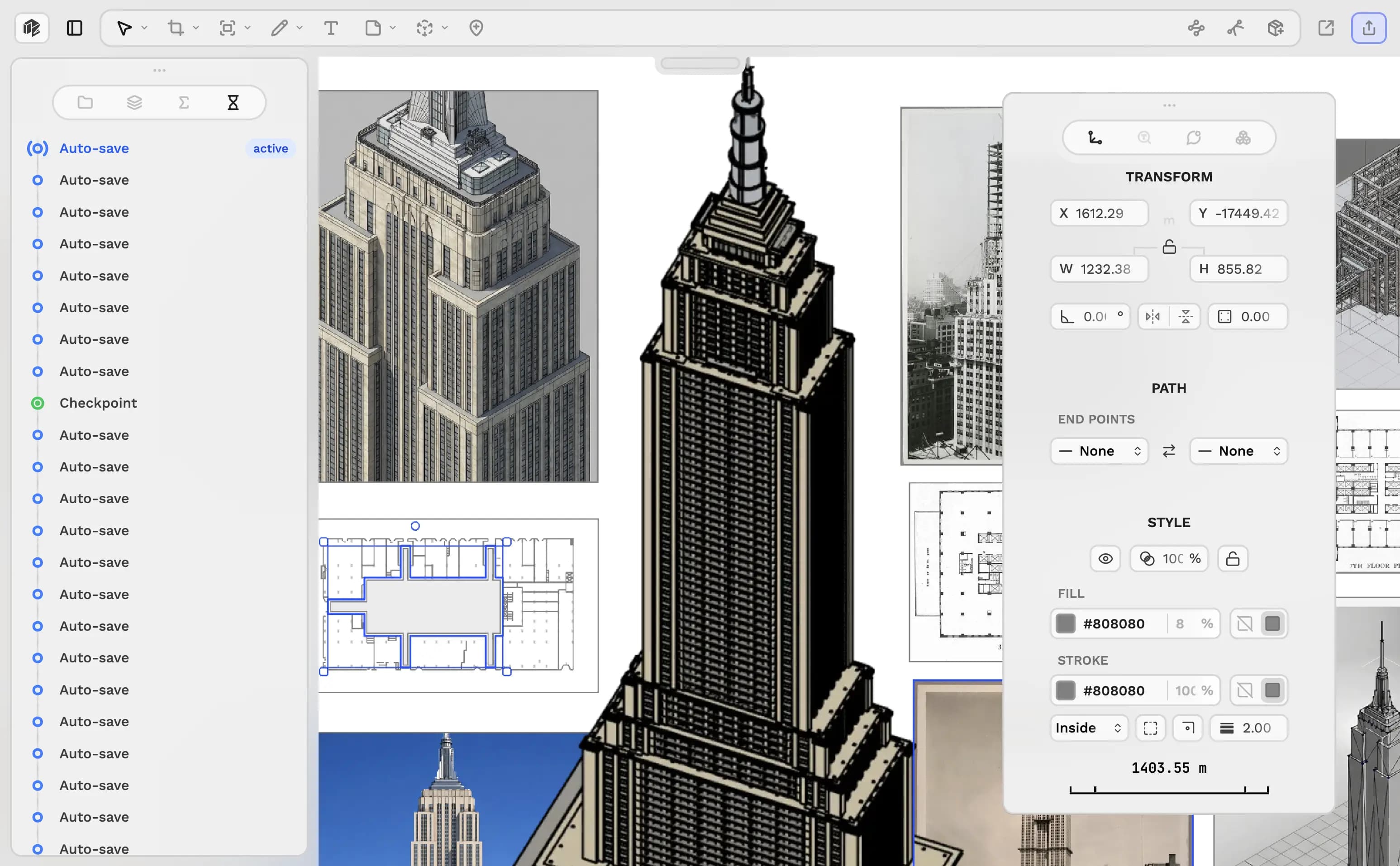
Task: Click the branch path icon in toolbar
Action: click(x=1236, y=28)
